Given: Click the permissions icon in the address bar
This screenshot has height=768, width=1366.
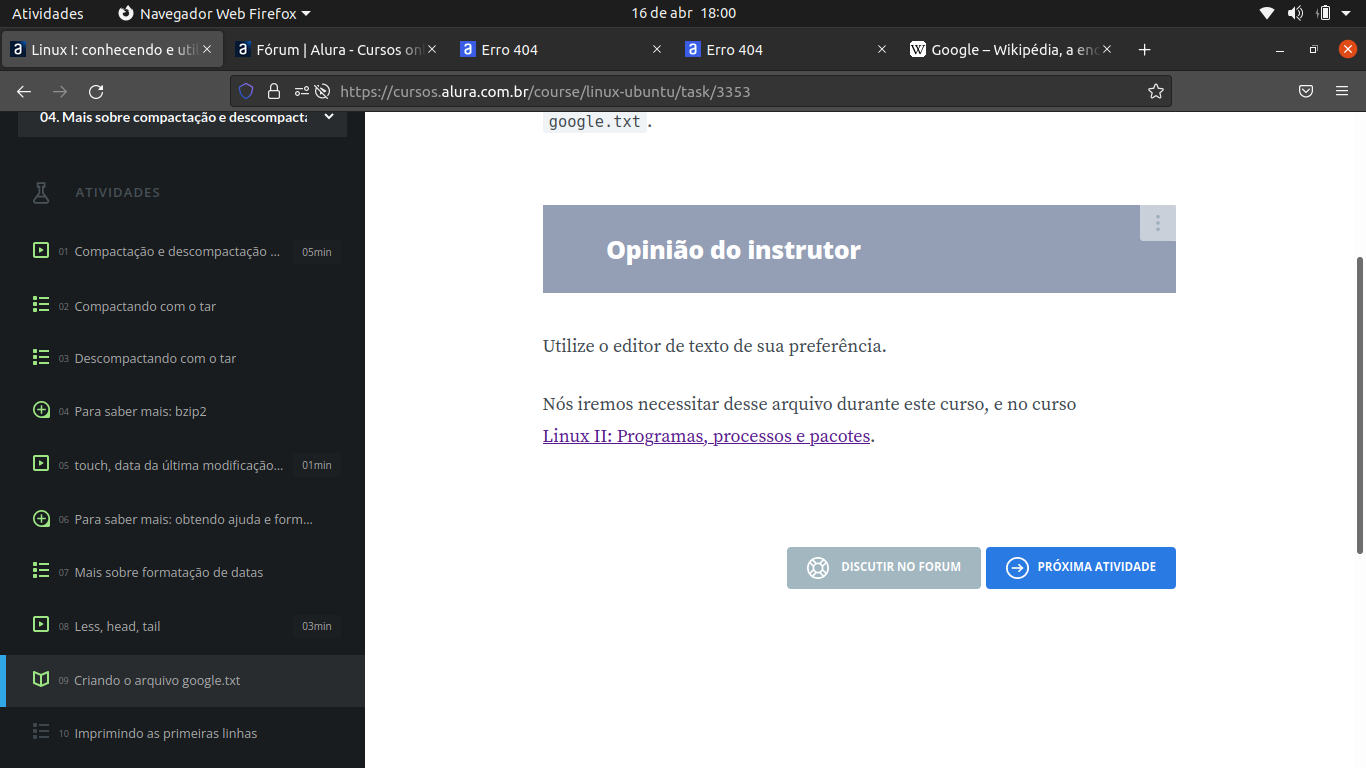Looking at the screenshot, I should (x=302, y=91).
